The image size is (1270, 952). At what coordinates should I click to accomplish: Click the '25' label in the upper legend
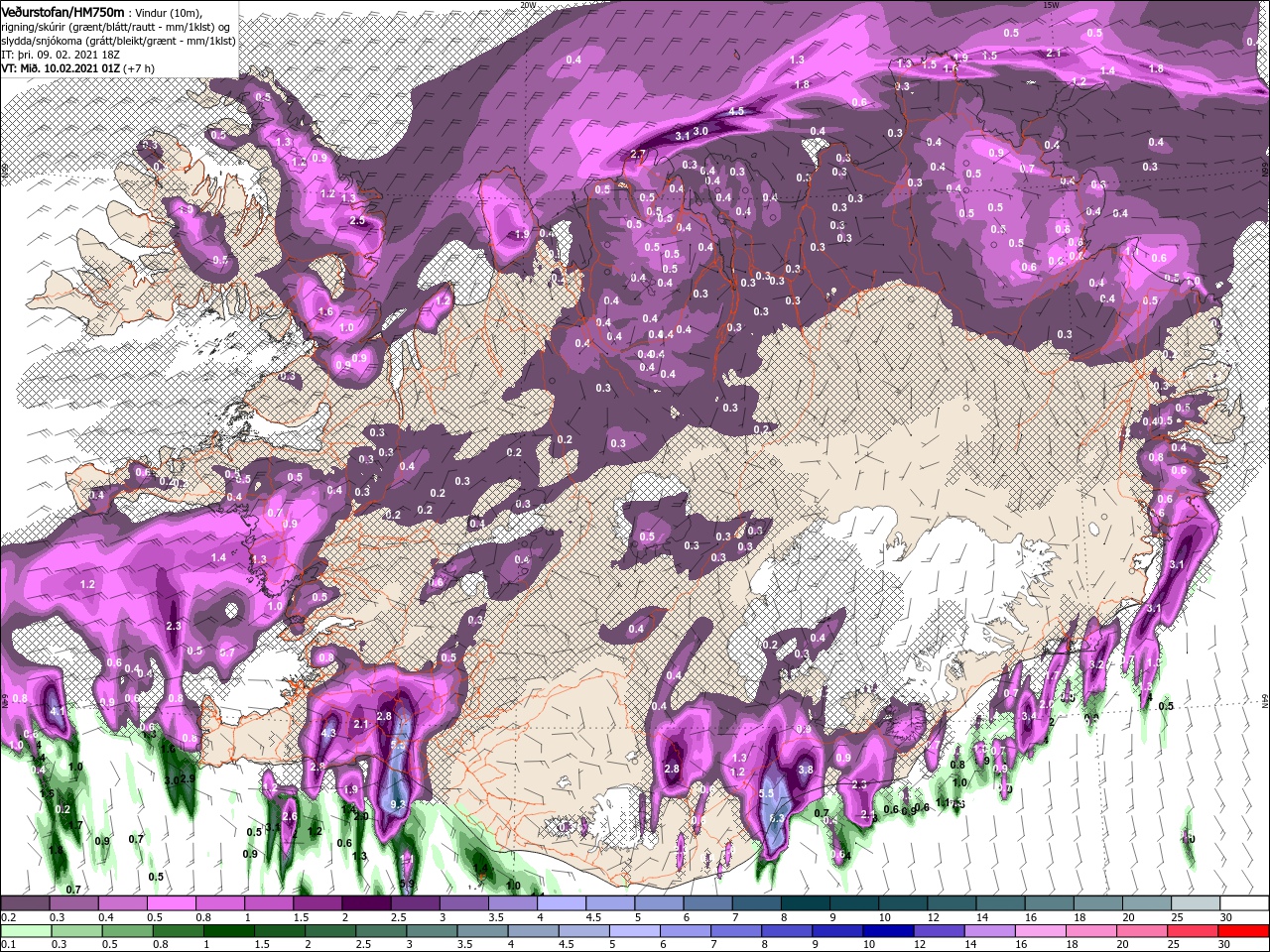(1179, 917)
